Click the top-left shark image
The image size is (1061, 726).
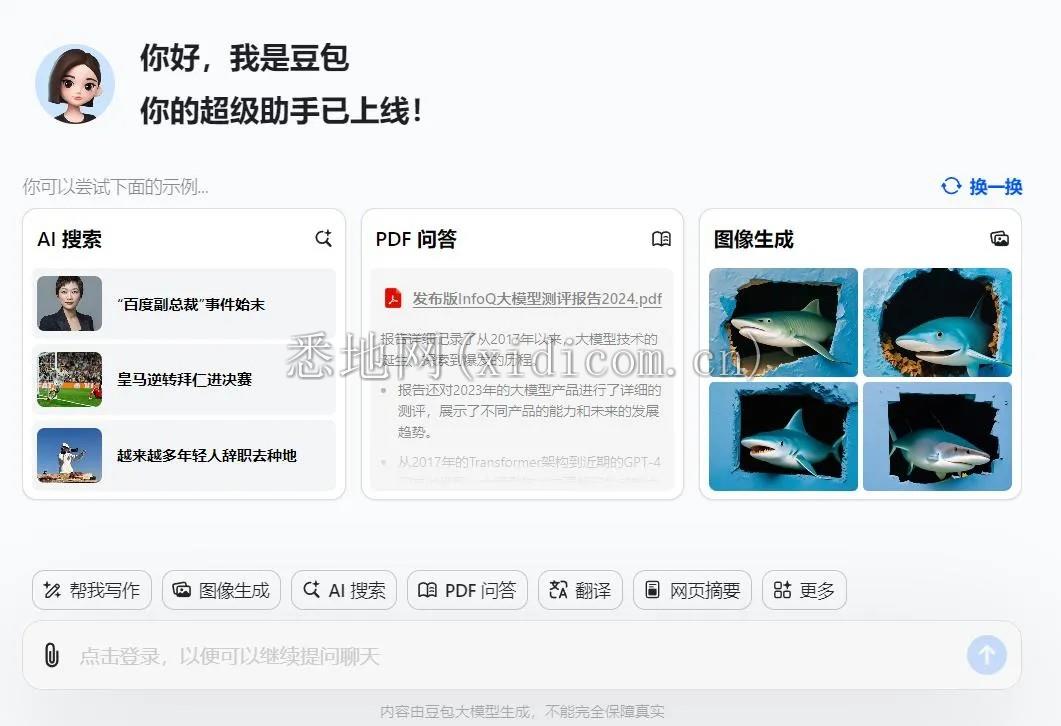[x=783, y=322]
